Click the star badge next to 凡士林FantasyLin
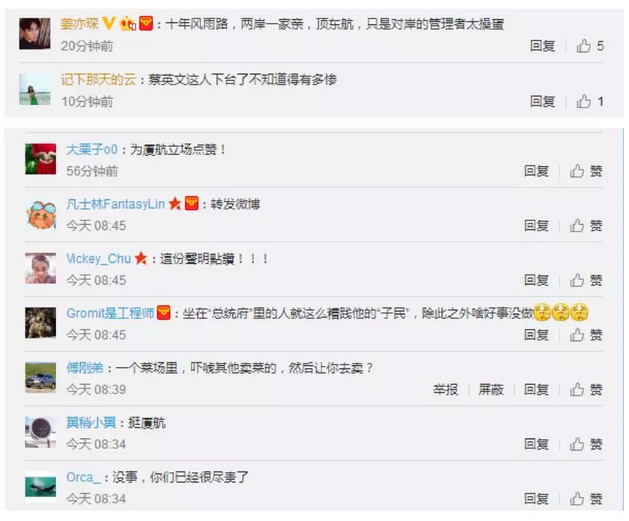Image resolution: width=629 pixels, height=521 pixels. point(175,204)
